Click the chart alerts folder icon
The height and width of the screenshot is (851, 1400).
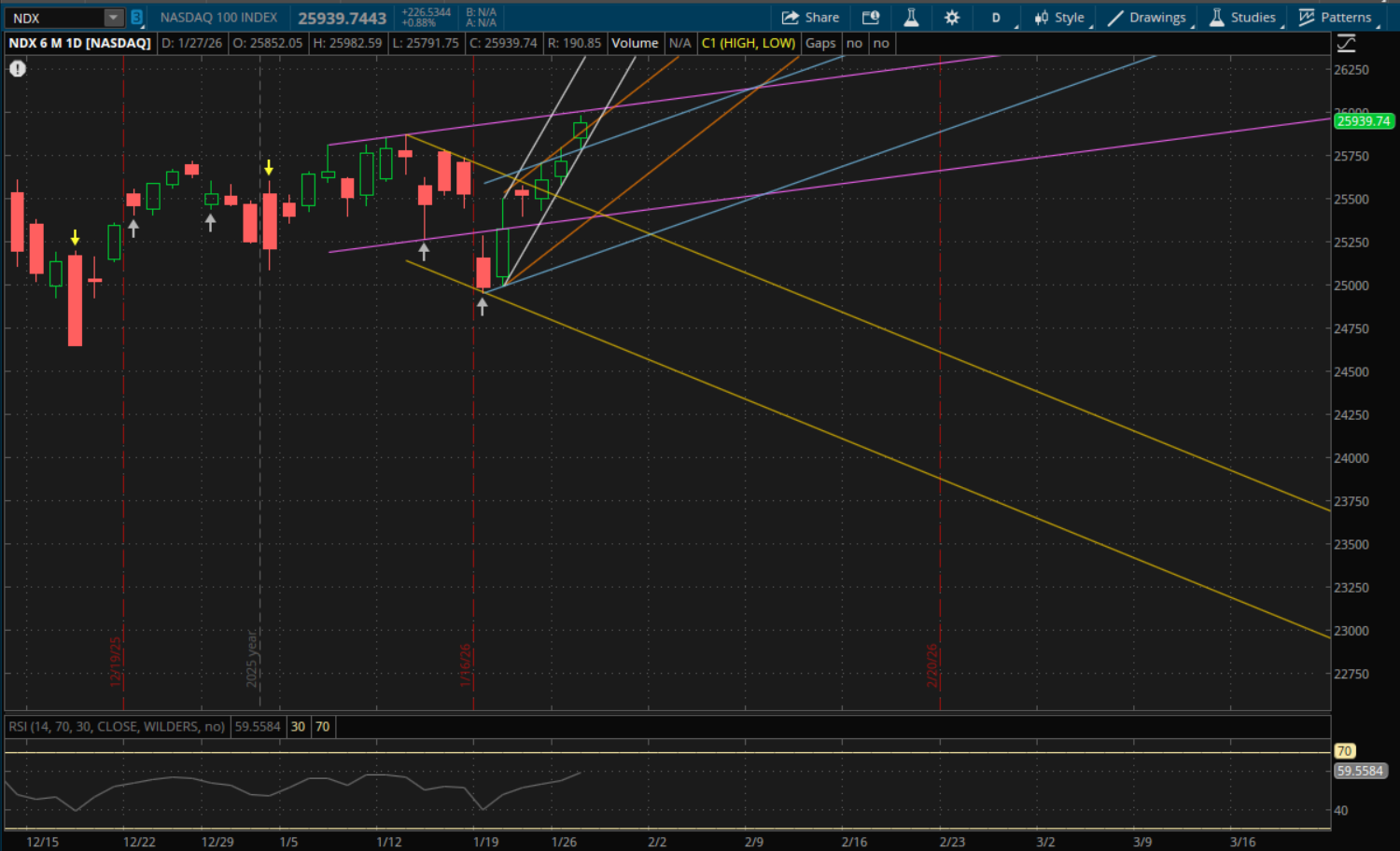click(x=871, y=18)
